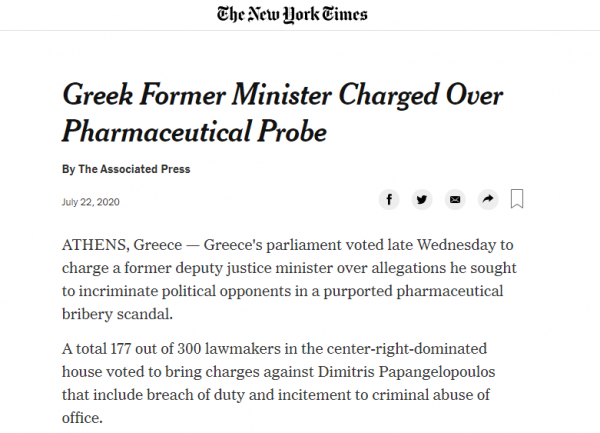600x433 pixels.
Task: Email this article using the envelope icon
Action: (455, 199)
